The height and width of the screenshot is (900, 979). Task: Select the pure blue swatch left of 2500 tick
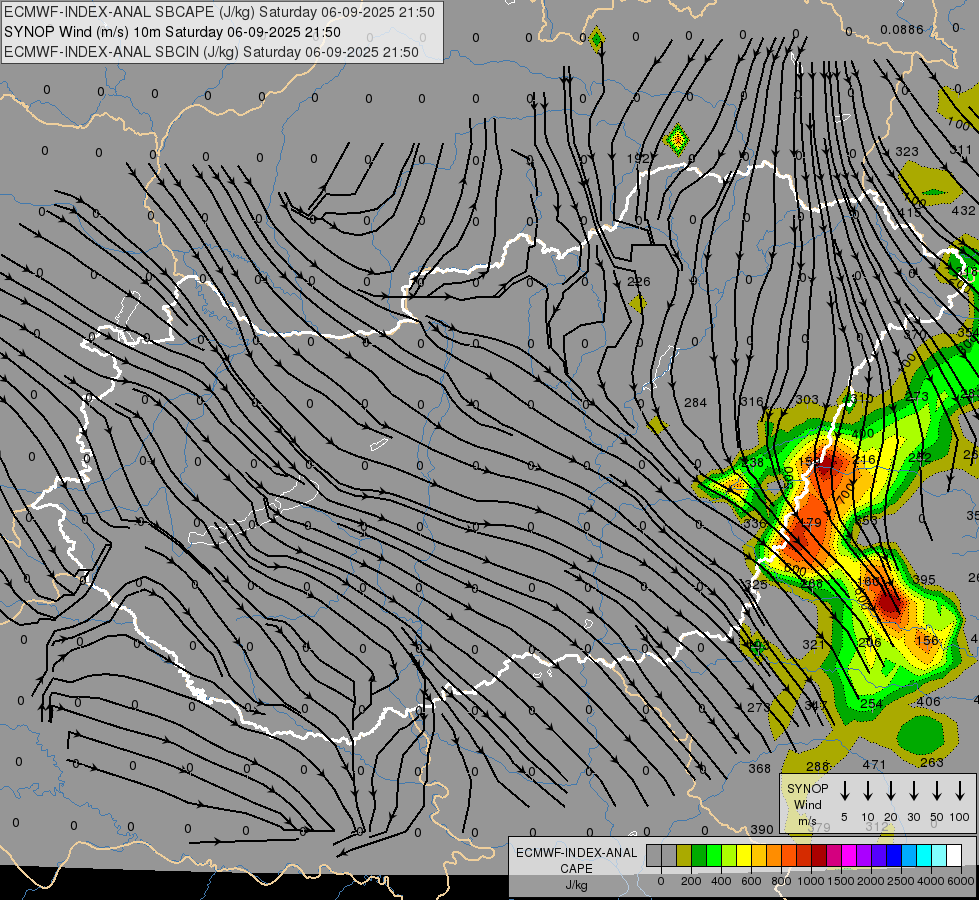click(893, 856)
